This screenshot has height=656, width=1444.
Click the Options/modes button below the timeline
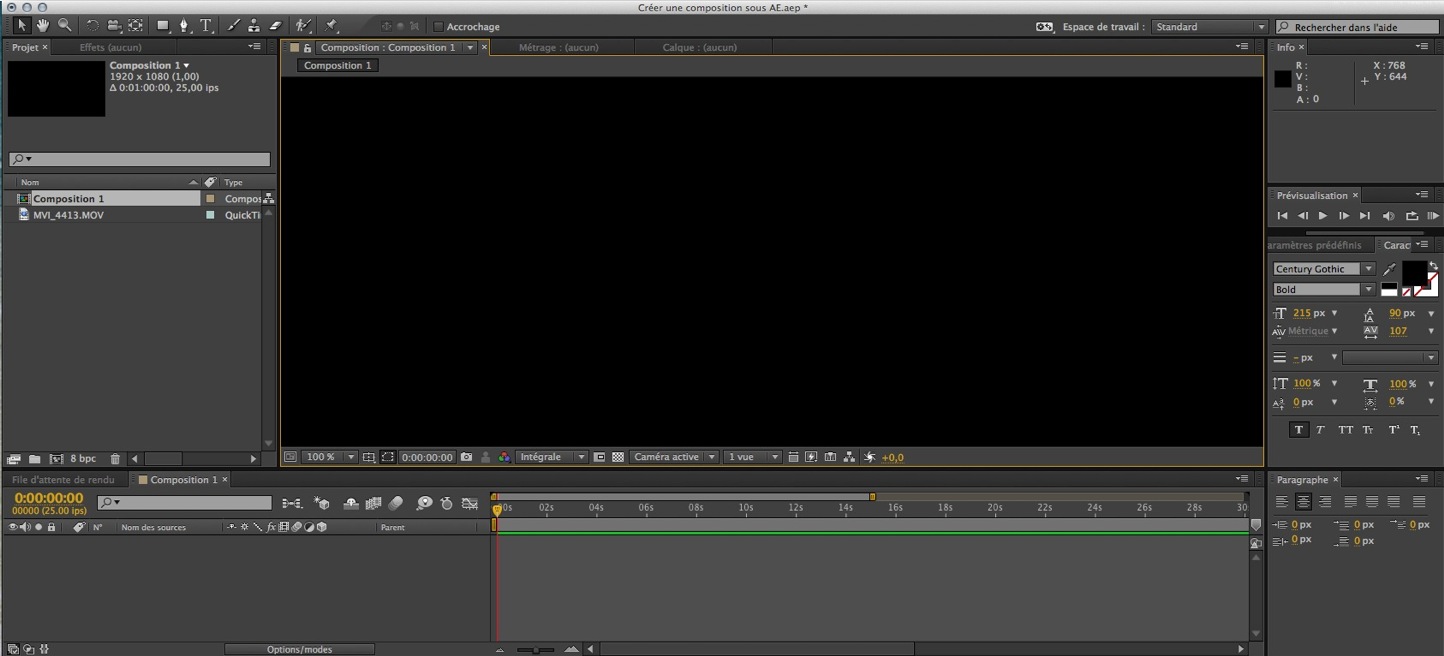click(x=299, y=648)
